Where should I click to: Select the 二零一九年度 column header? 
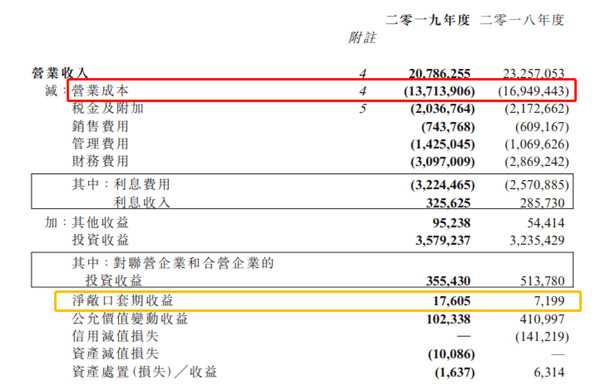pos(427,20)
